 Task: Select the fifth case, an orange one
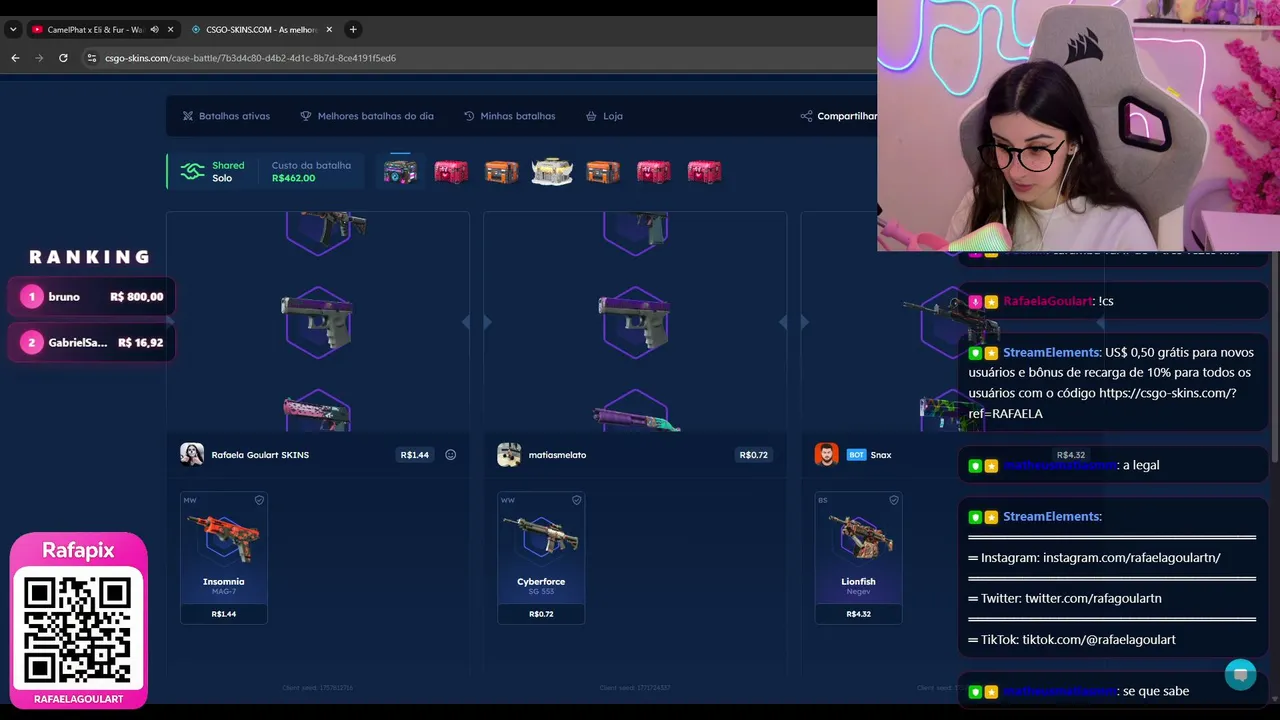point(603,172)
